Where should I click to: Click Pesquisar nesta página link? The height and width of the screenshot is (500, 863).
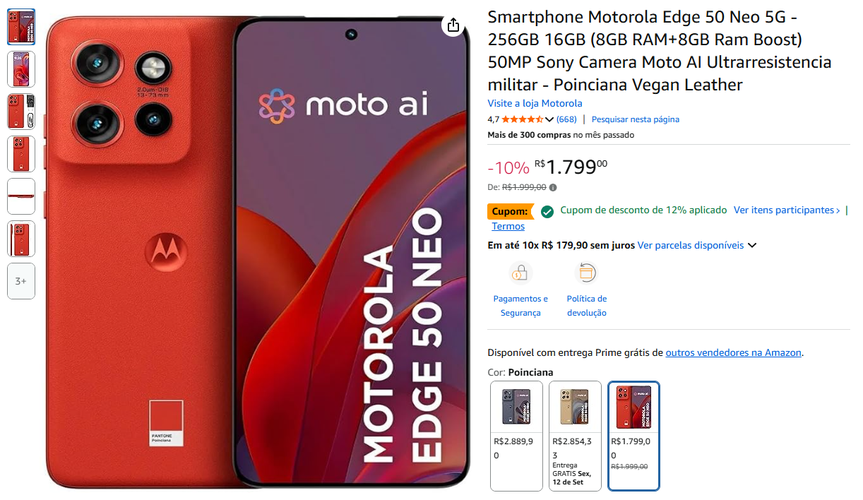pyautogui.click(x=635, y=119)
